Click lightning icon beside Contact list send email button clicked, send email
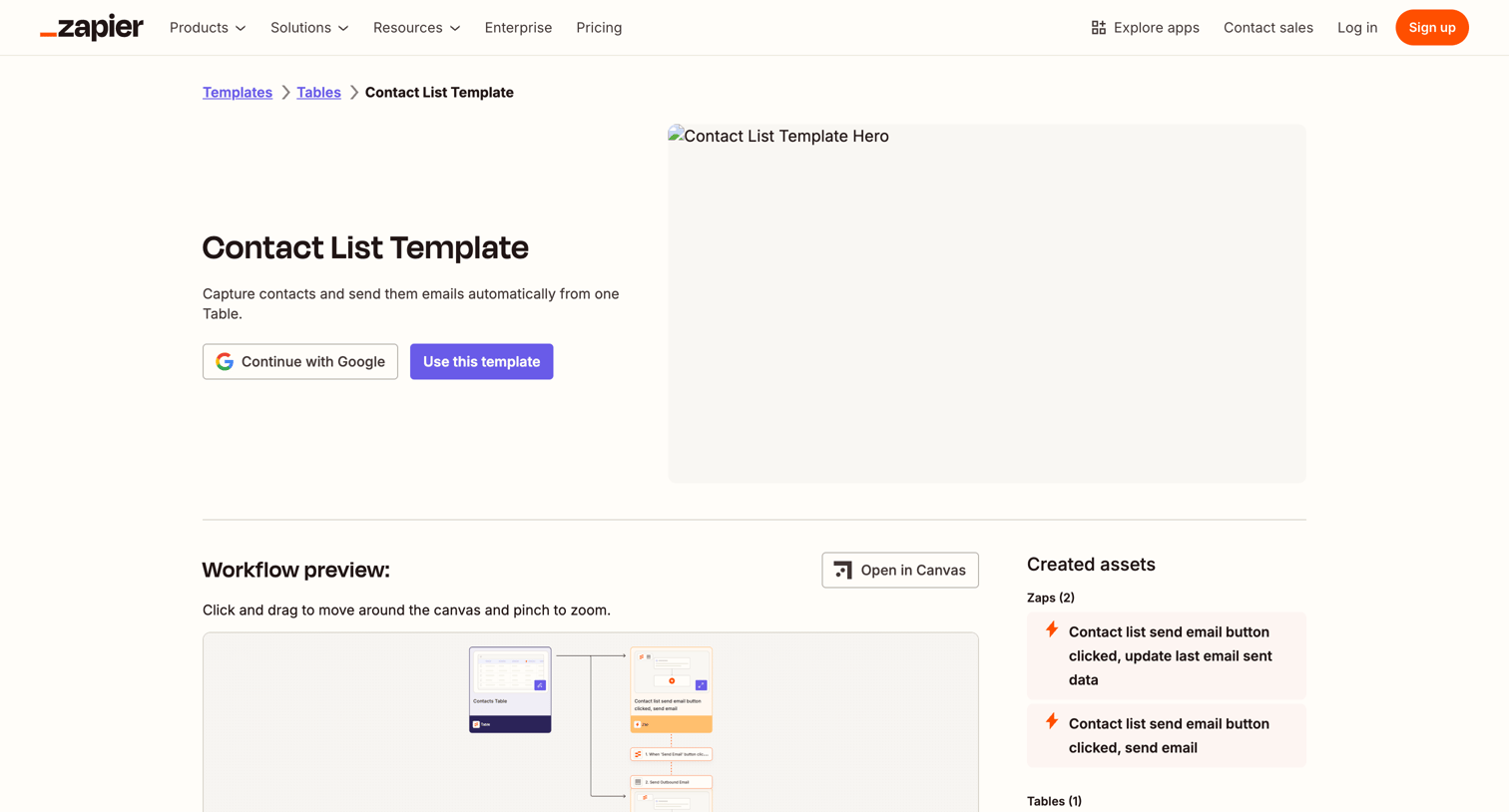1509x812 pixels. click(x=1052, y=721)
